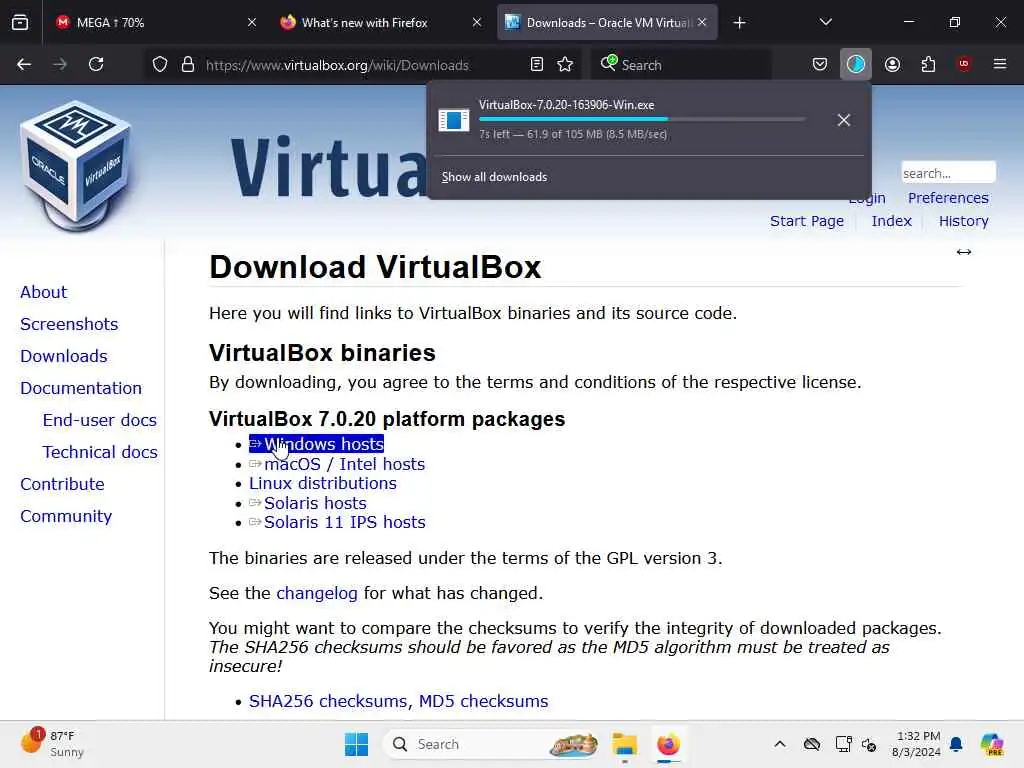Reload the current VirtualBox page
This screenshot has height=768, width=1024.
[96, 64]
